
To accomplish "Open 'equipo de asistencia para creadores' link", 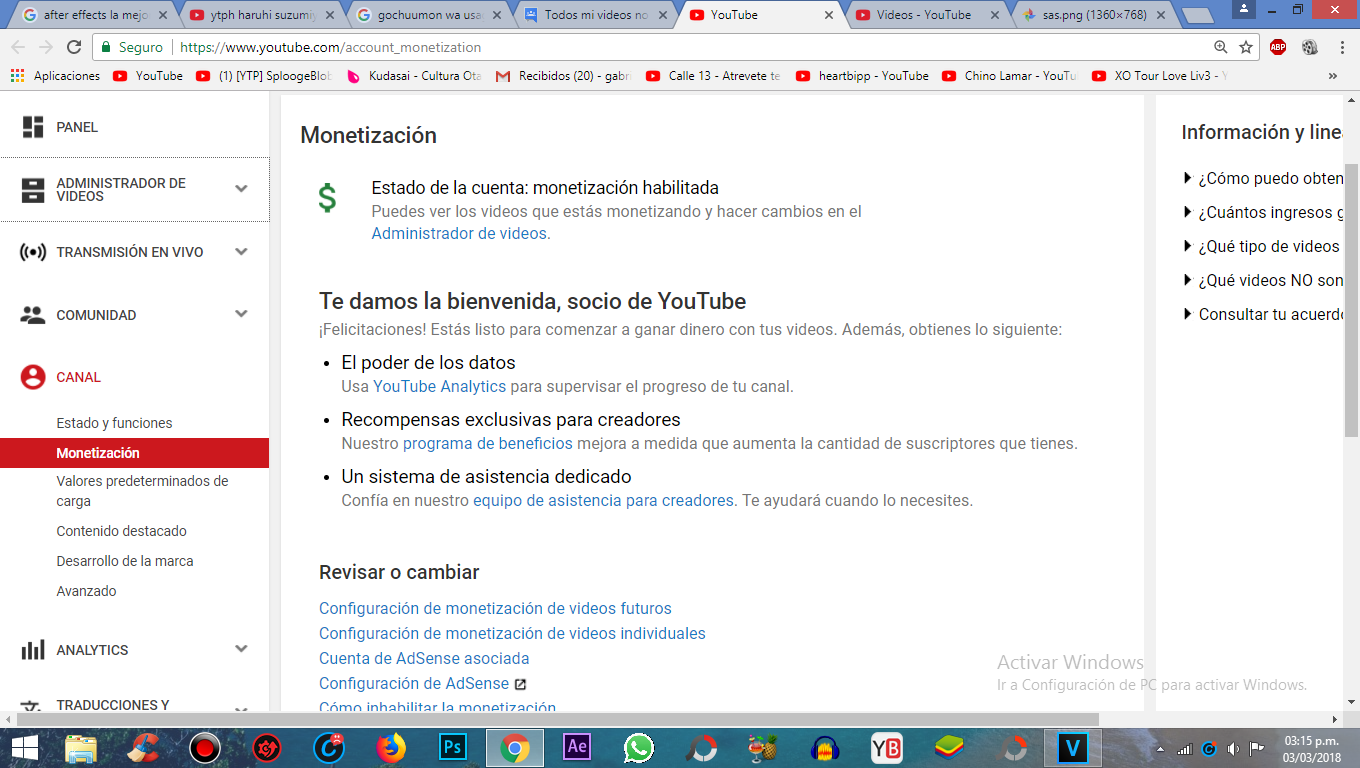I will [604, 500].
